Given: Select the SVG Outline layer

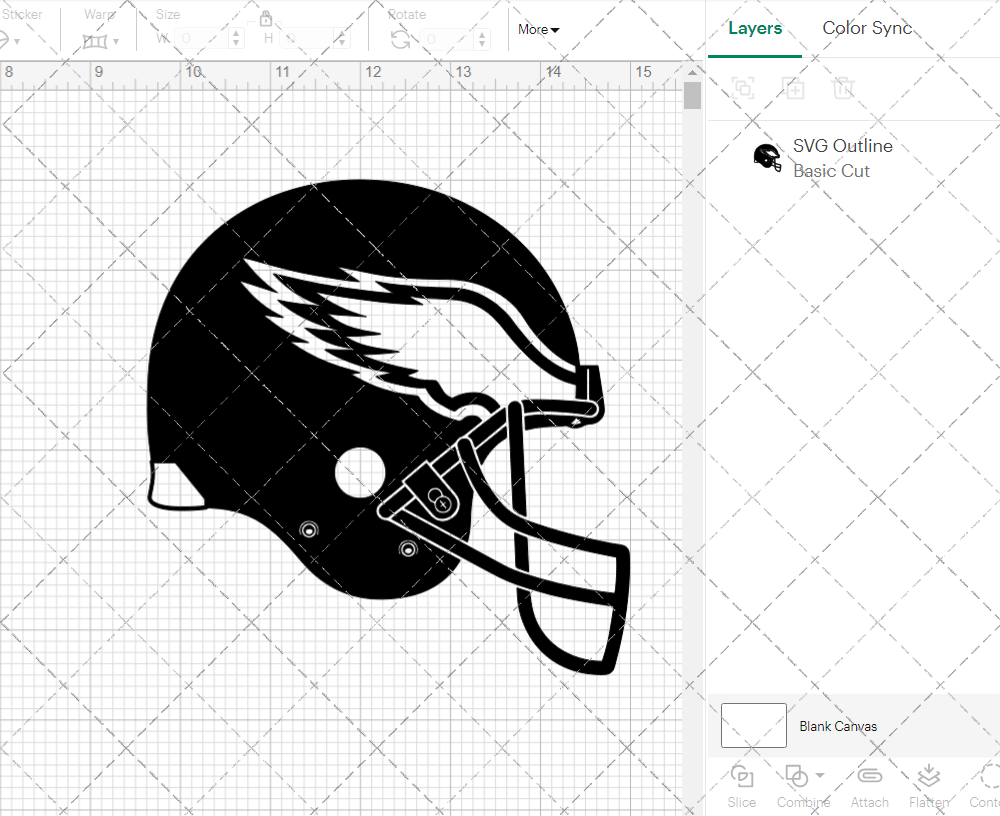Looking at the screenshot, I should coord(842,158).
